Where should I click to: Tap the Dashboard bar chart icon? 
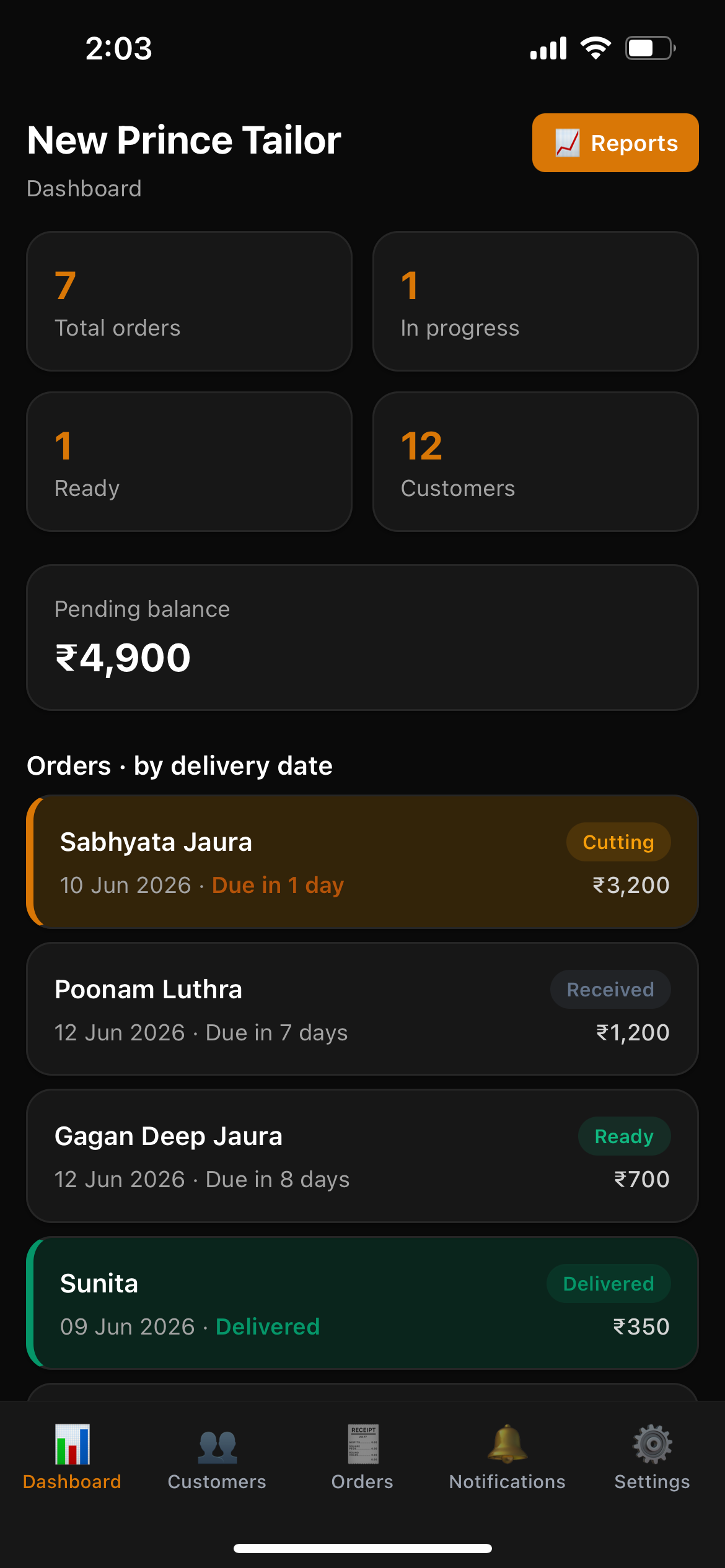(x=72, y=1444)
